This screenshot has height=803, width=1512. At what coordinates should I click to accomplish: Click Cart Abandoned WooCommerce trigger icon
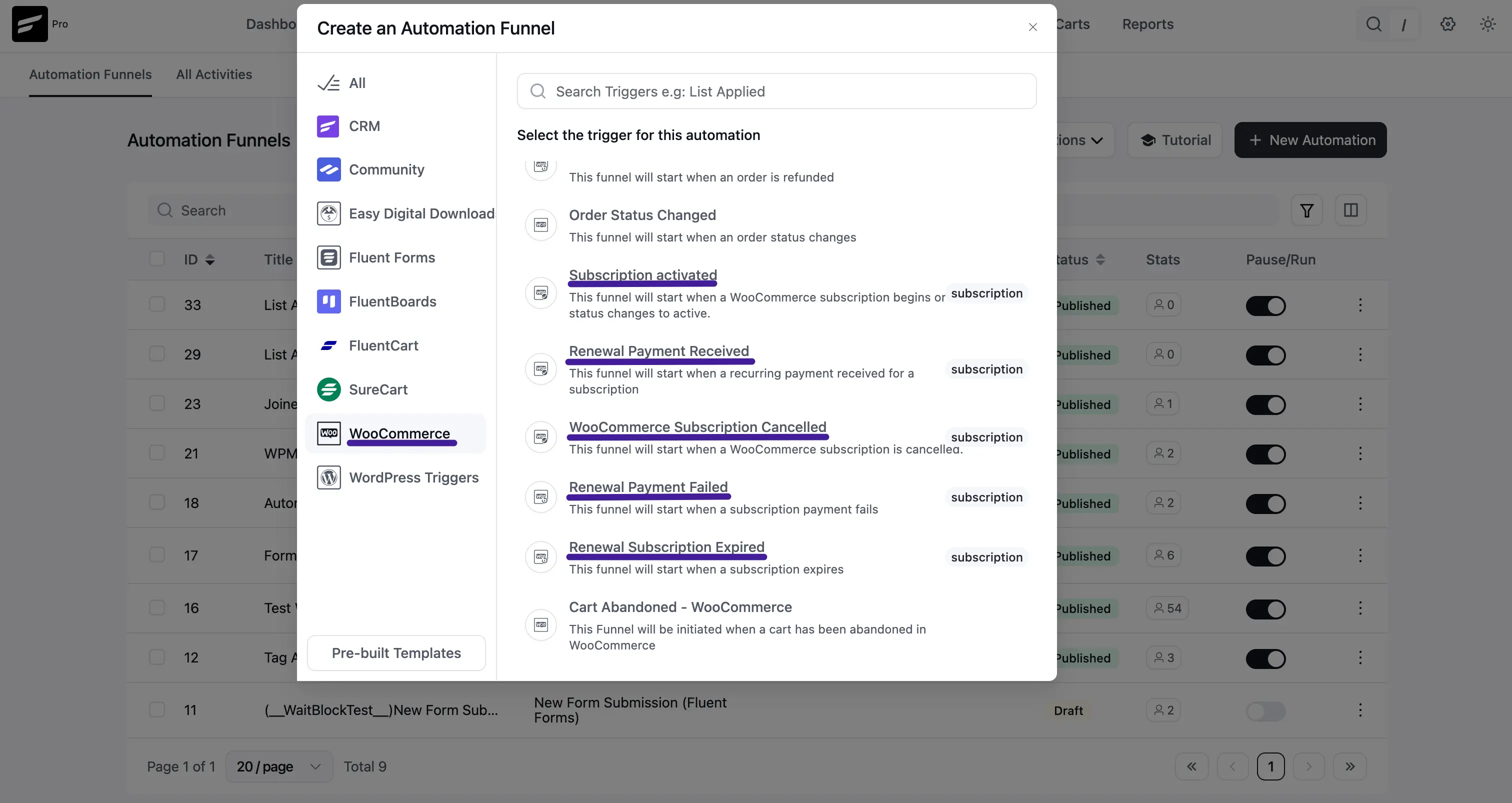(x=540, y=625)
